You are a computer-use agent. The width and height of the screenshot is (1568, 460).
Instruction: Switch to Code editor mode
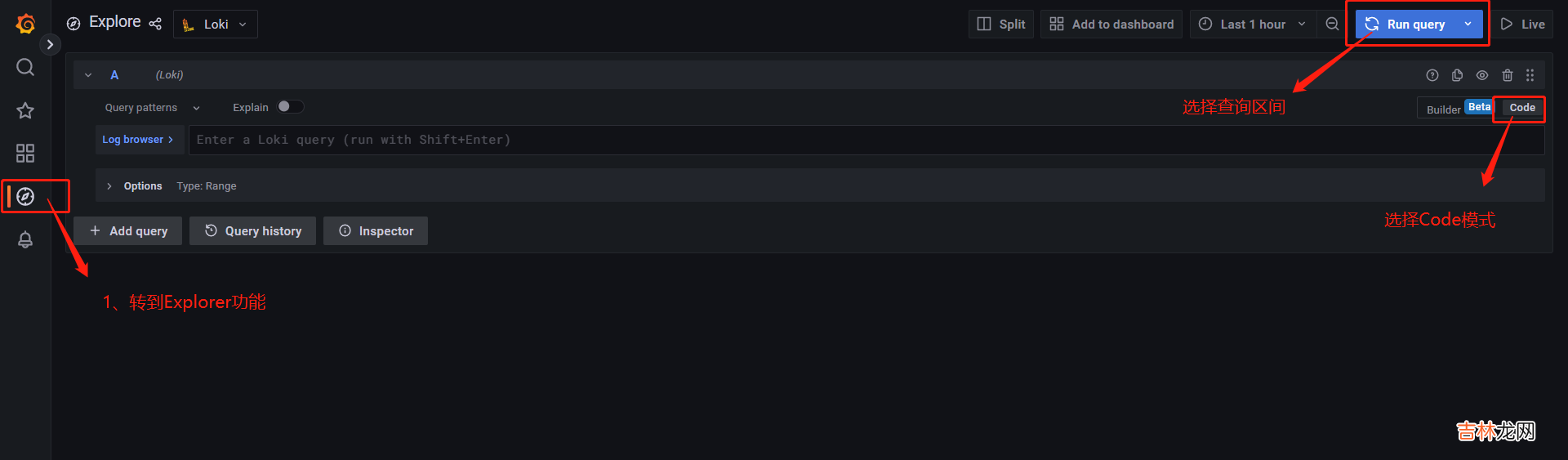(1522, 108)
